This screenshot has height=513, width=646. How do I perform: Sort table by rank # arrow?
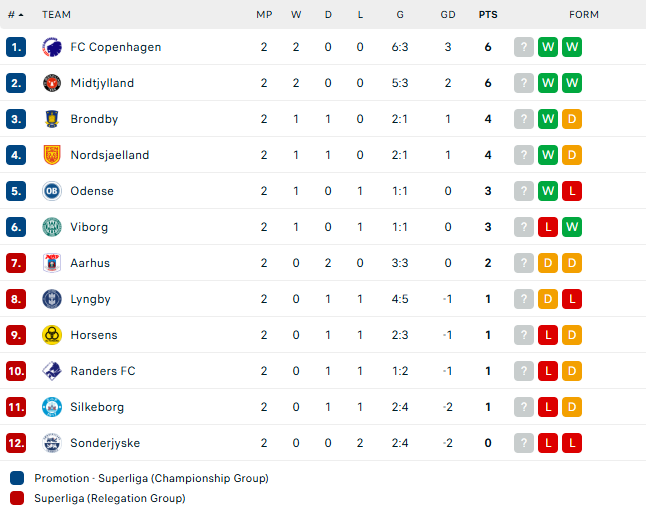(16, 15)
